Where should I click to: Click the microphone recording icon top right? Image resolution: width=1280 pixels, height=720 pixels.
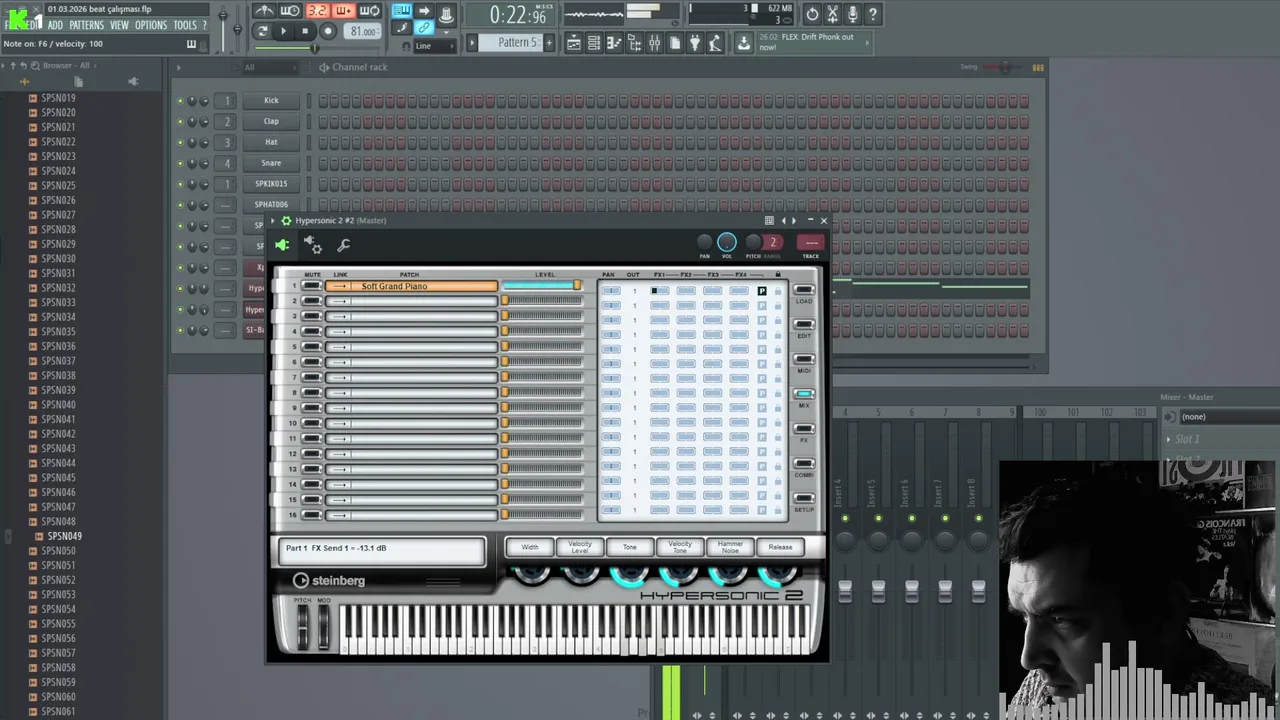pos(852,14)
